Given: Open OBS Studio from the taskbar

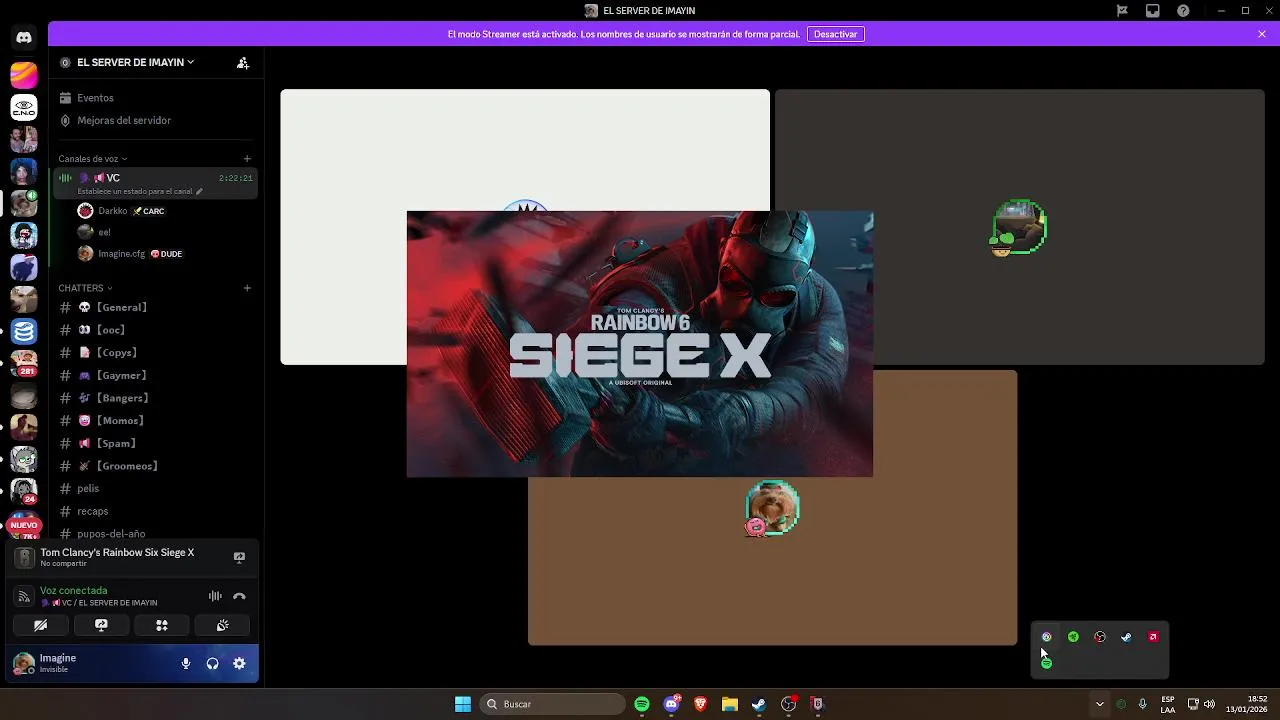Looking at the screenshot, I should (788, 704).
